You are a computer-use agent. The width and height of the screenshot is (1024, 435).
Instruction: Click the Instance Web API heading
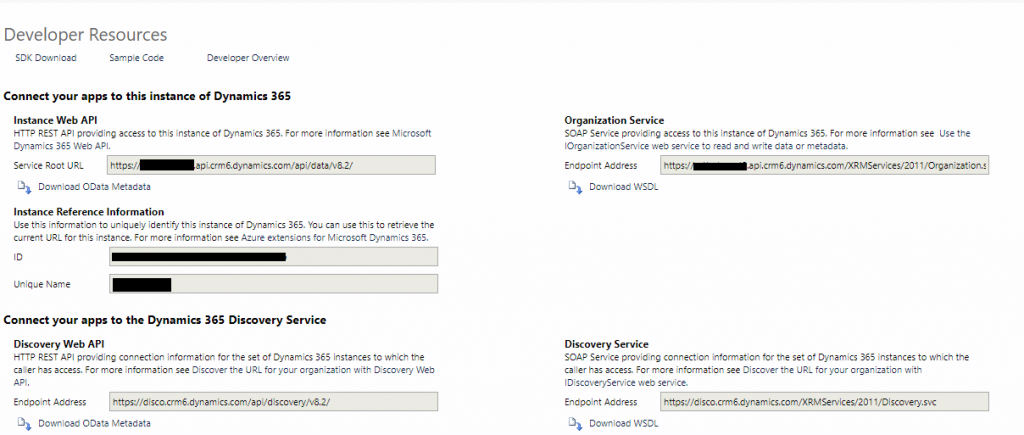tap(55, 120)
